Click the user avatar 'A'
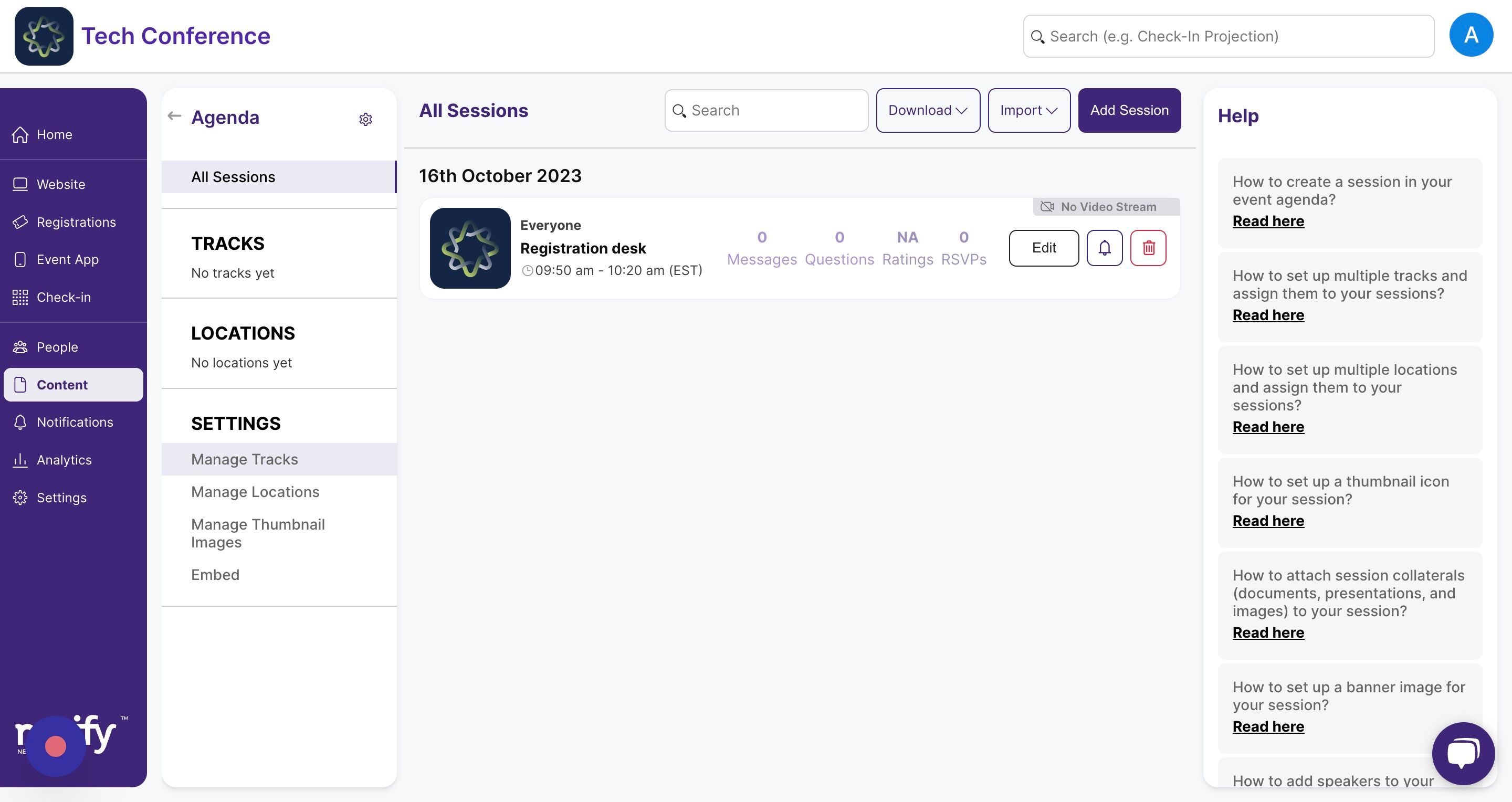The height and width of the screenshot is (802, 1512). coord(1471,35)
